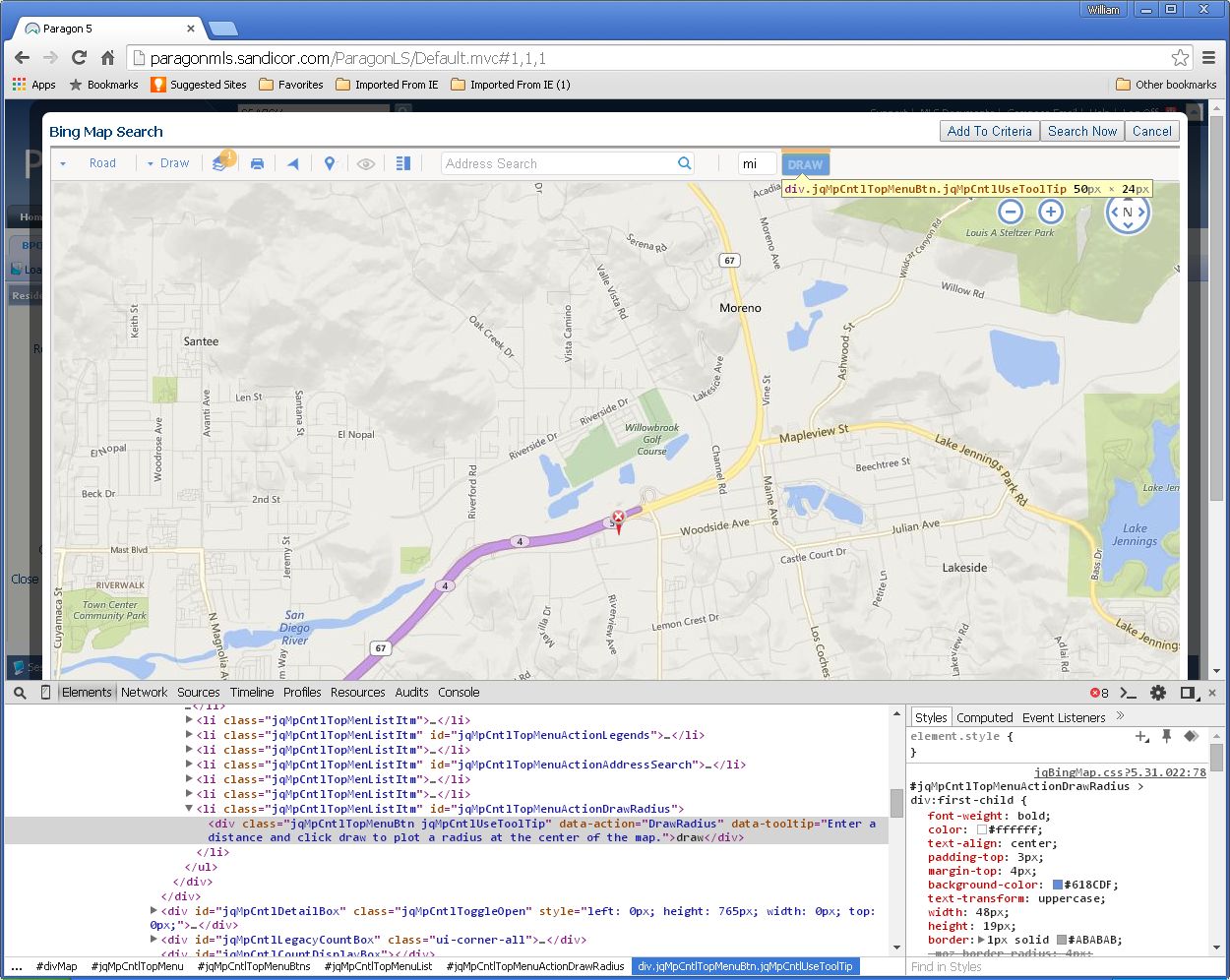Zoom out the map with minus button

click(x=1011, y=212)
